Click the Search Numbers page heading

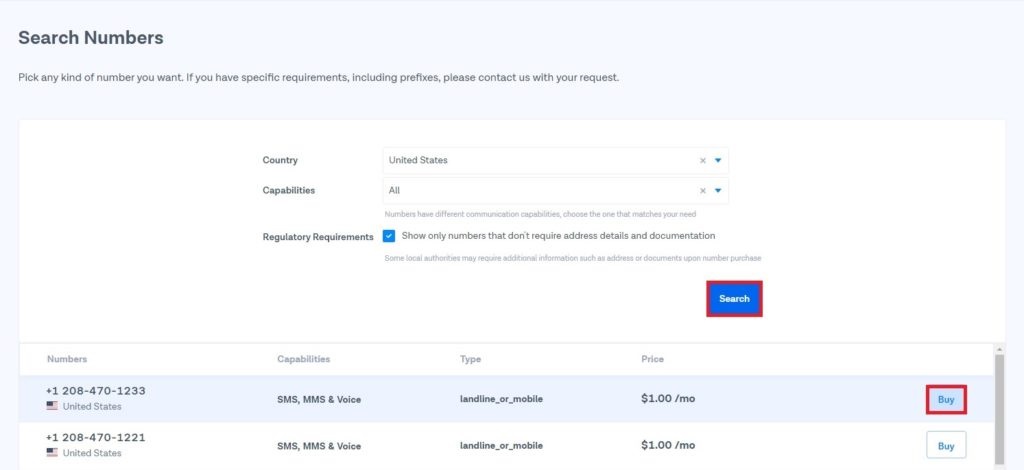[91, 38]
